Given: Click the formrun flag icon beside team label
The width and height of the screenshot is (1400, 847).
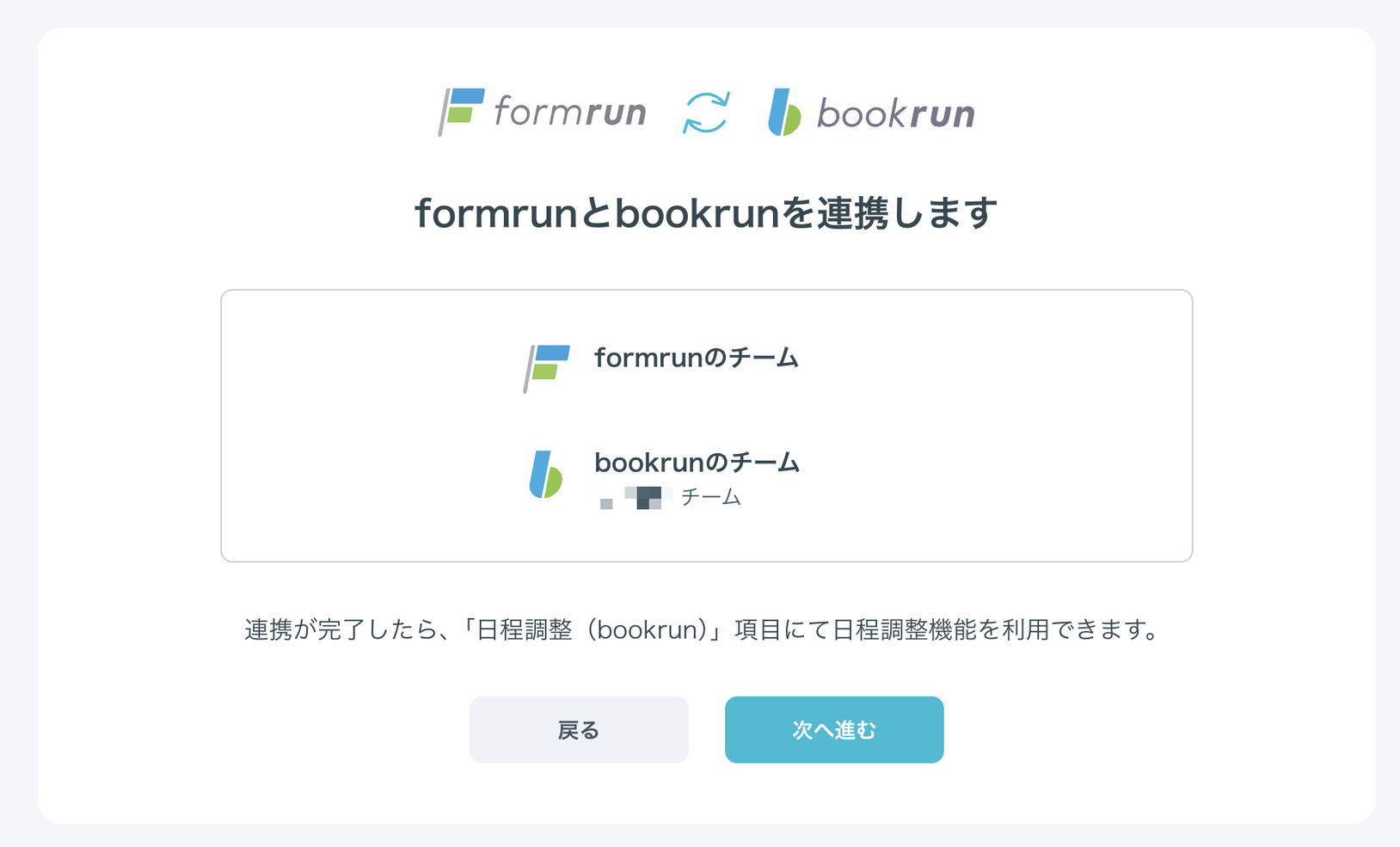Looking at the screenshot, I should coord(546,368).
